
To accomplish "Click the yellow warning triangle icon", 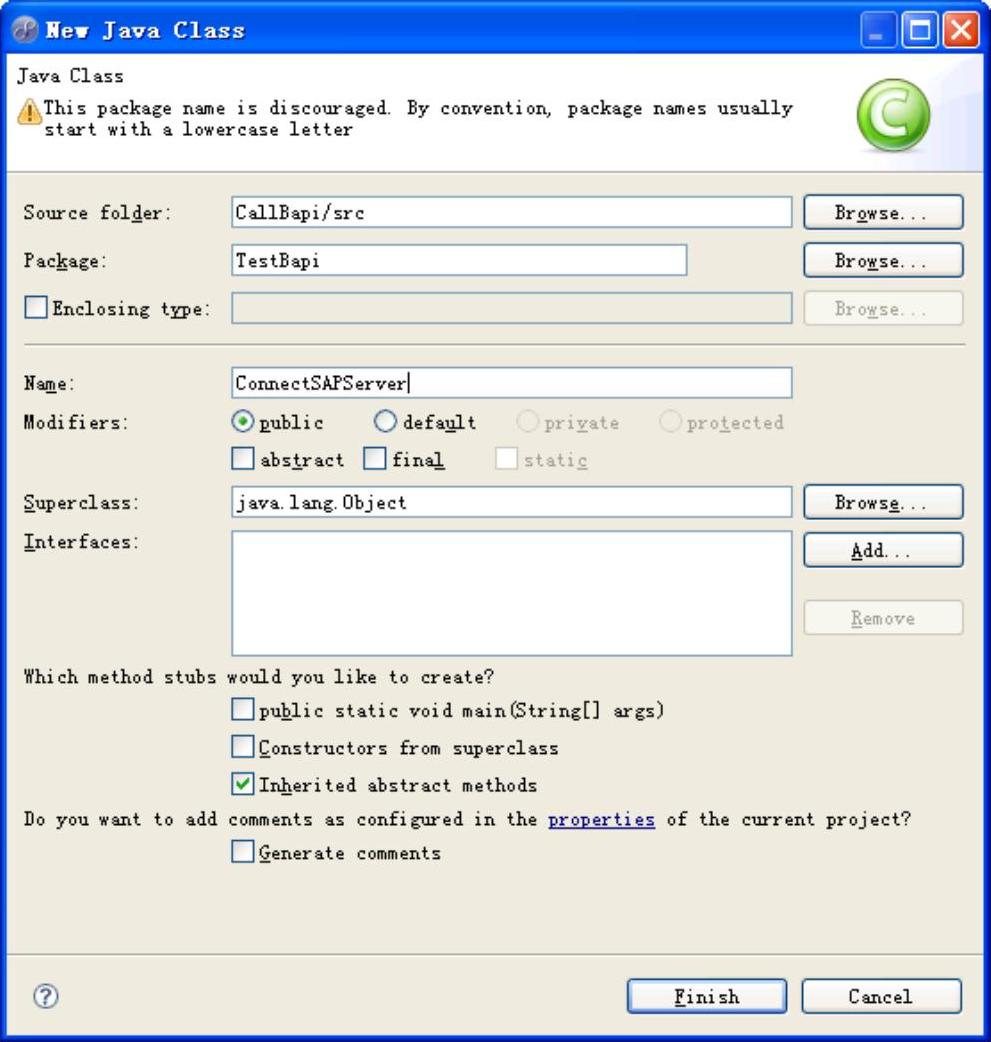I will [29, 111].
